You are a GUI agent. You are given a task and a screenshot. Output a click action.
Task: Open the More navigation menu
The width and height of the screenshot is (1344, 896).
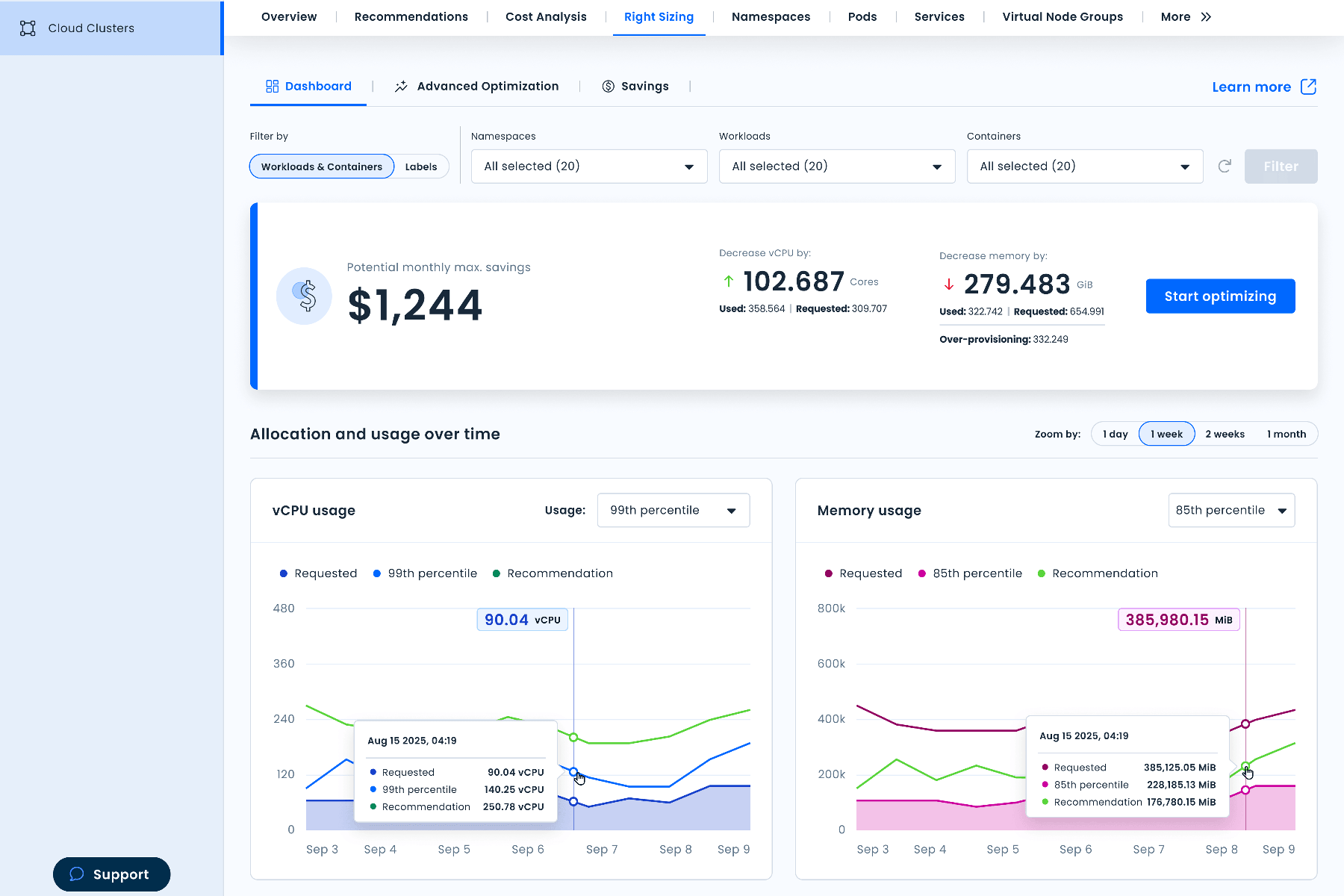pos(1186,17)
